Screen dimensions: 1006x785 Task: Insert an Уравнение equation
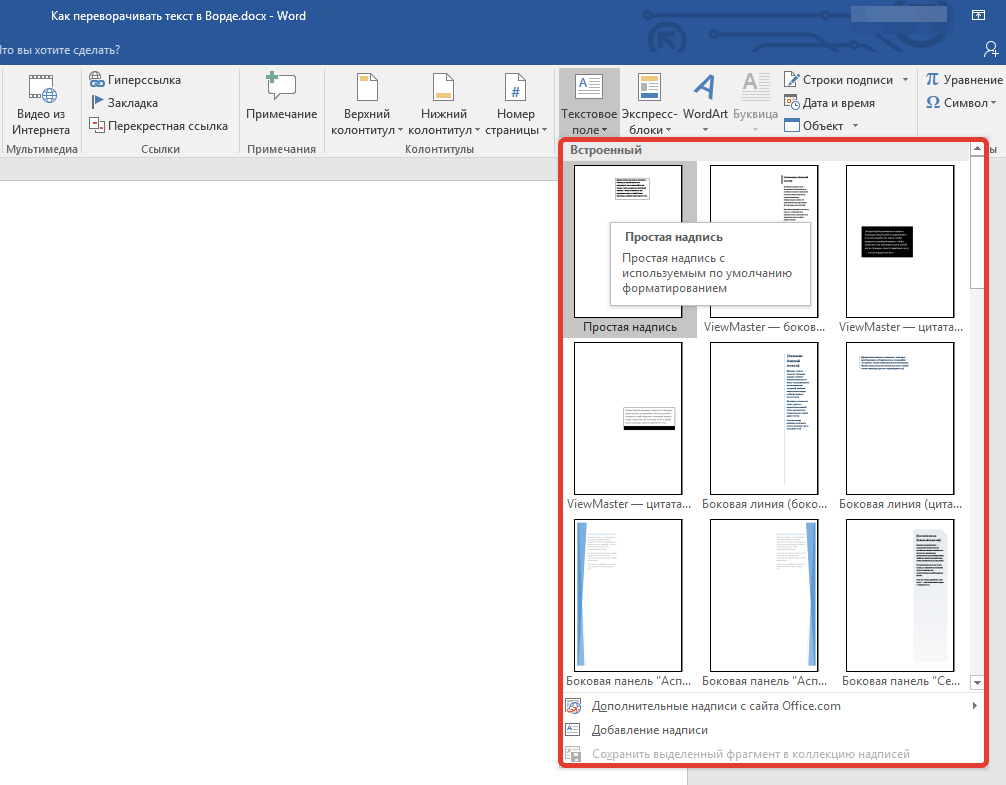[964, 80]
